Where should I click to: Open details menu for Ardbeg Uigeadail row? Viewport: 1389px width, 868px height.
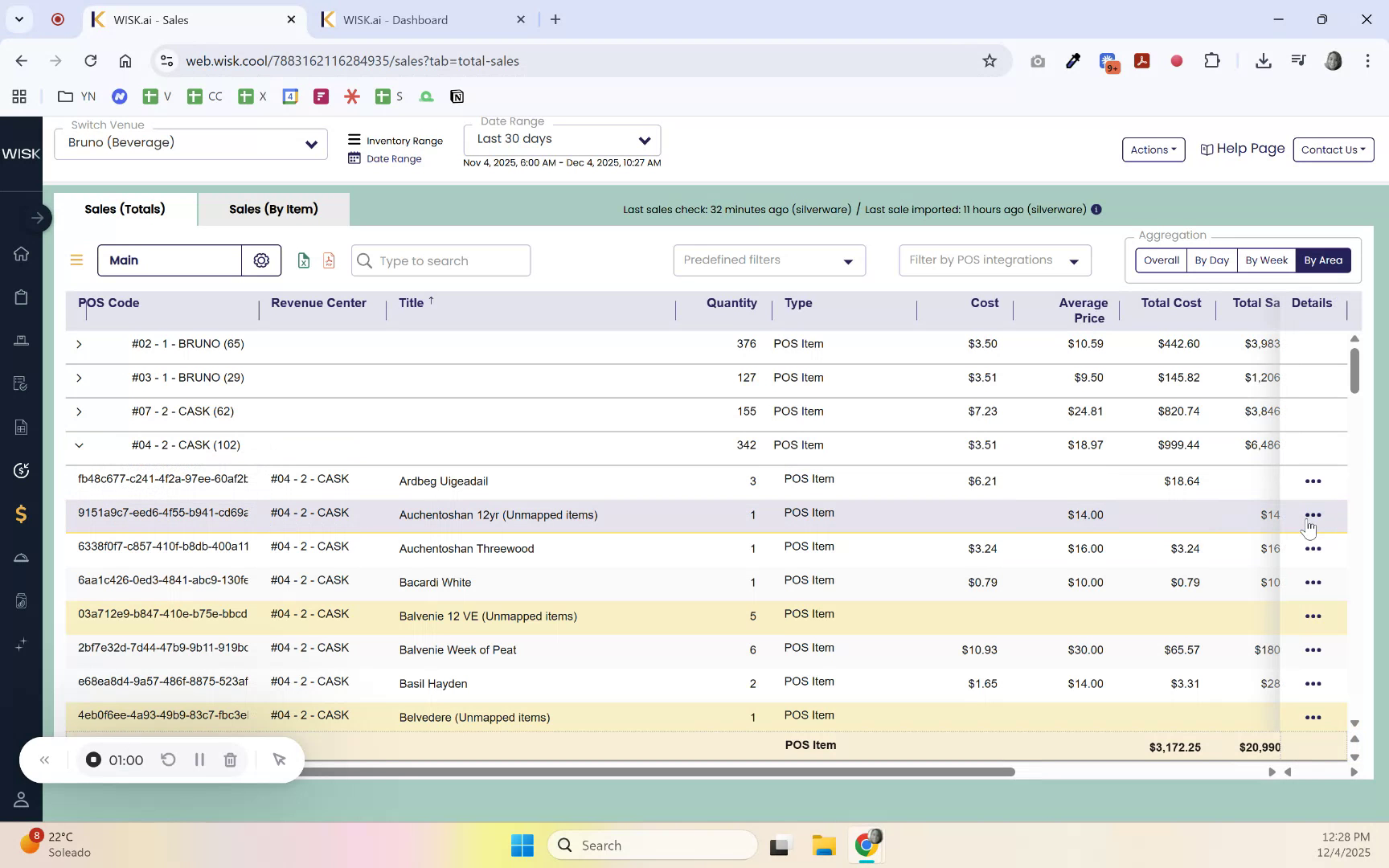click(x=1313, y=481)
